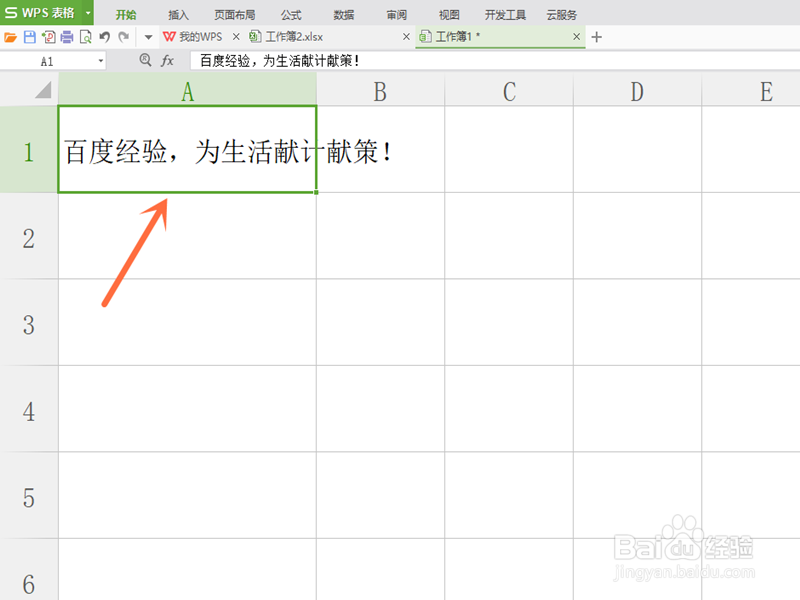The width and height of the screenshot is (800, 600).
Task: Click the fx insert function icon
Action: [167, 61]
